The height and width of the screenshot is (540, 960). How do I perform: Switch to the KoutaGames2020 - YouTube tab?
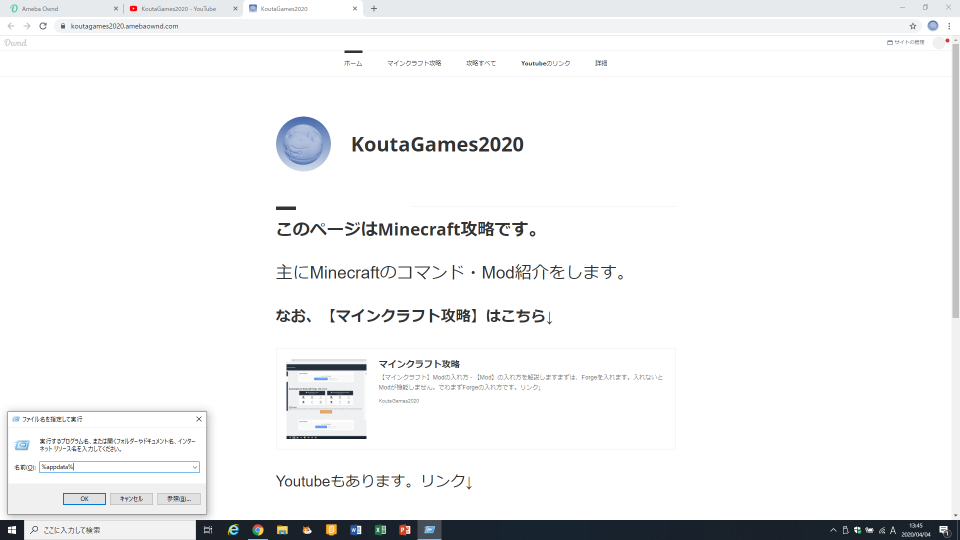(x=184, y=9)
